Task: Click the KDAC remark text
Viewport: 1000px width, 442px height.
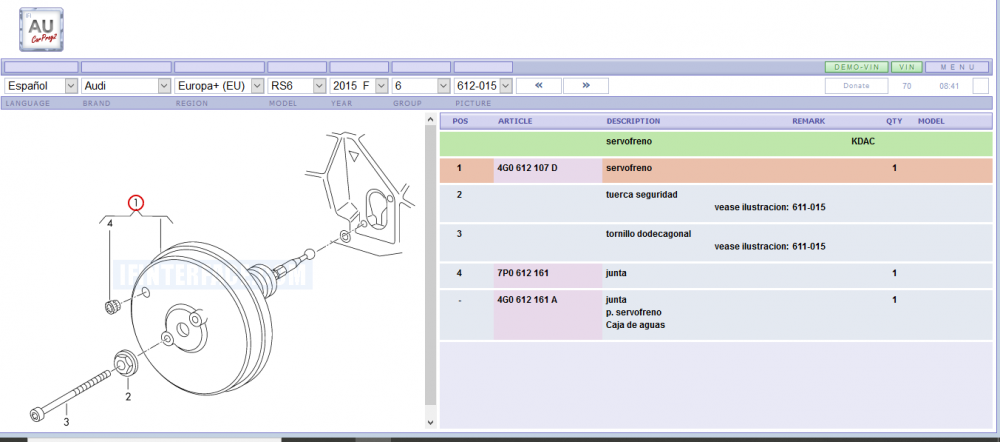Action: coord(863,142)
